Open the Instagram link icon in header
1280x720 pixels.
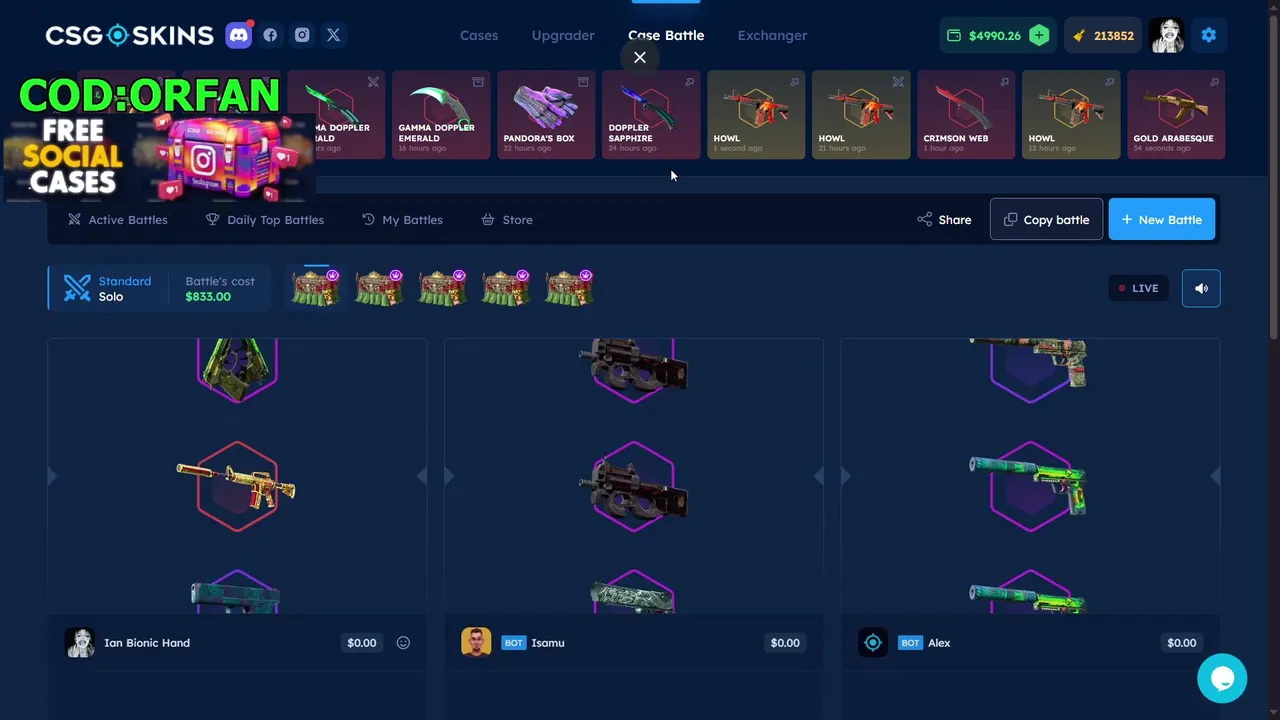click(302, 35)
